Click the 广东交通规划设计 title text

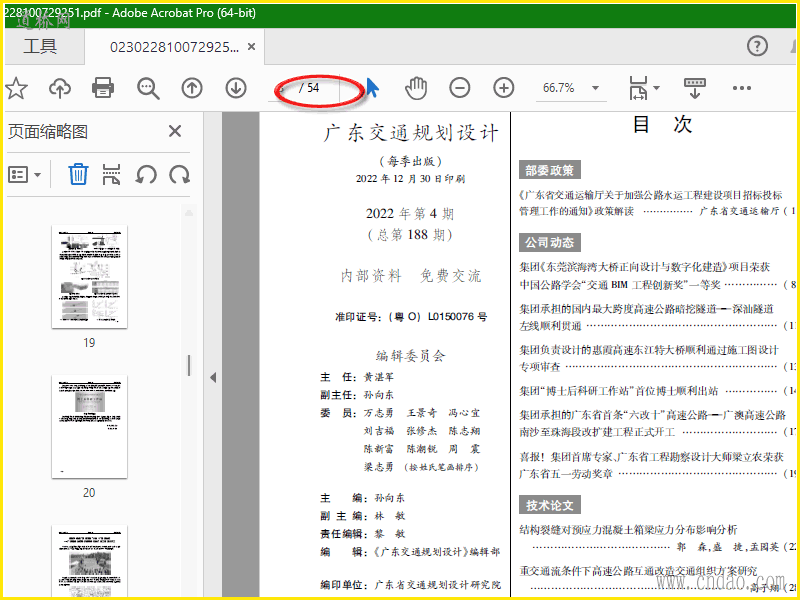click(411, 133)
